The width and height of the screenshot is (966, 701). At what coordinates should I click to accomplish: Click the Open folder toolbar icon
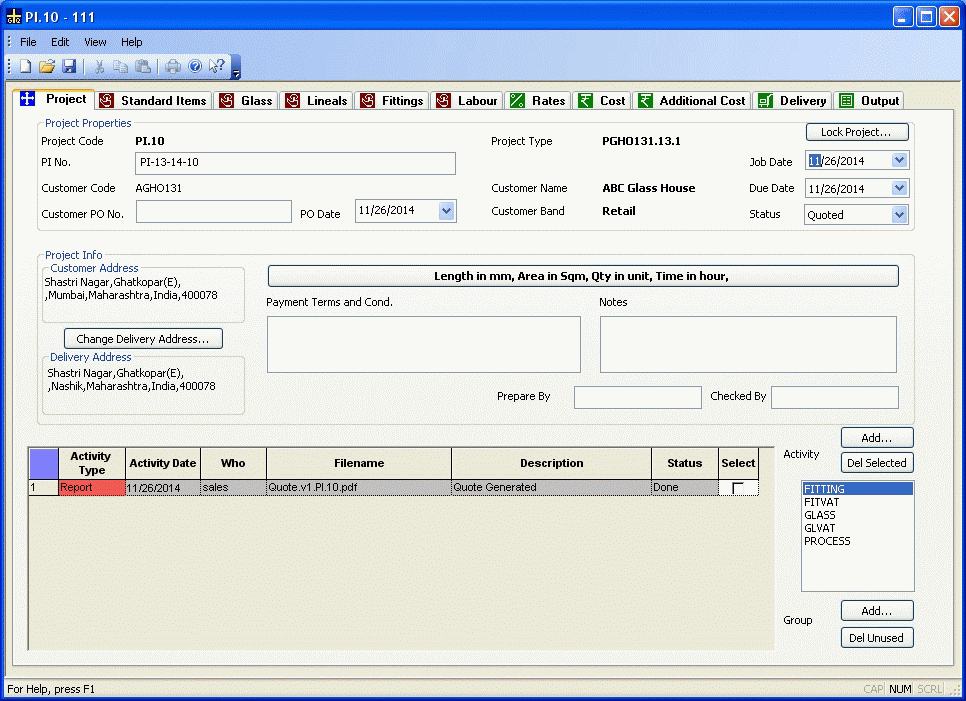tap(47, 67)
